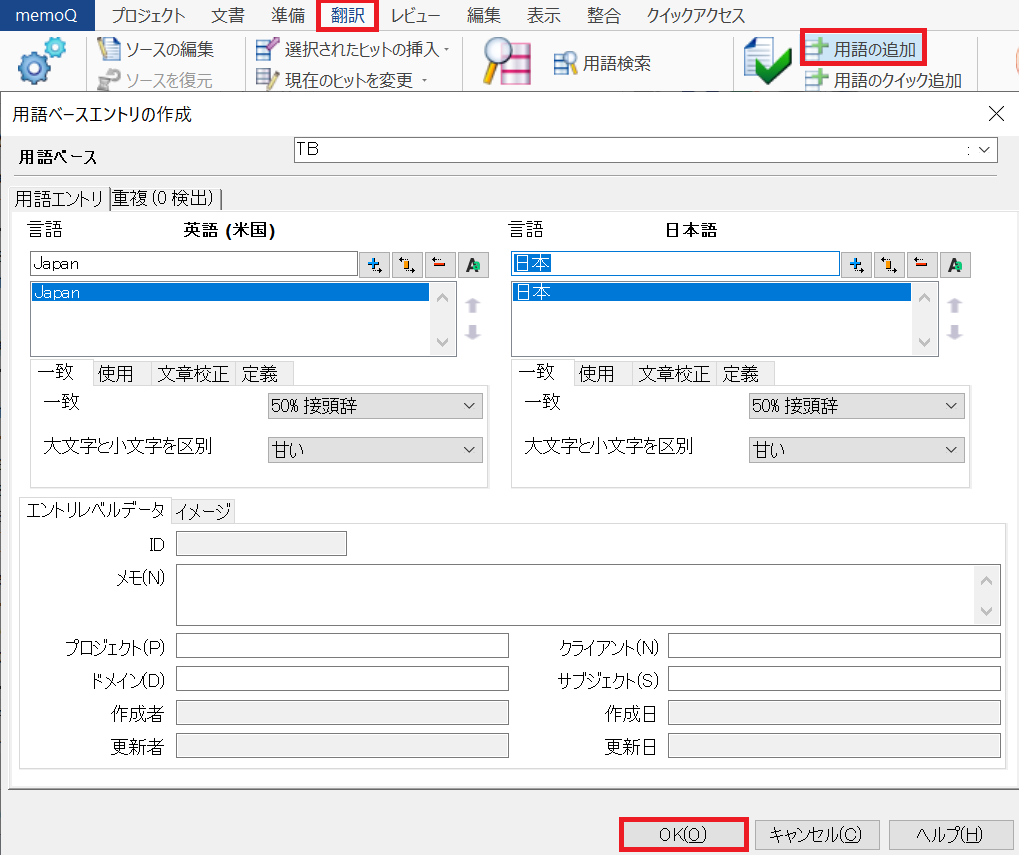
Task: Switch to the 重複 (0 検出) tab
Action: click(164, 198)
